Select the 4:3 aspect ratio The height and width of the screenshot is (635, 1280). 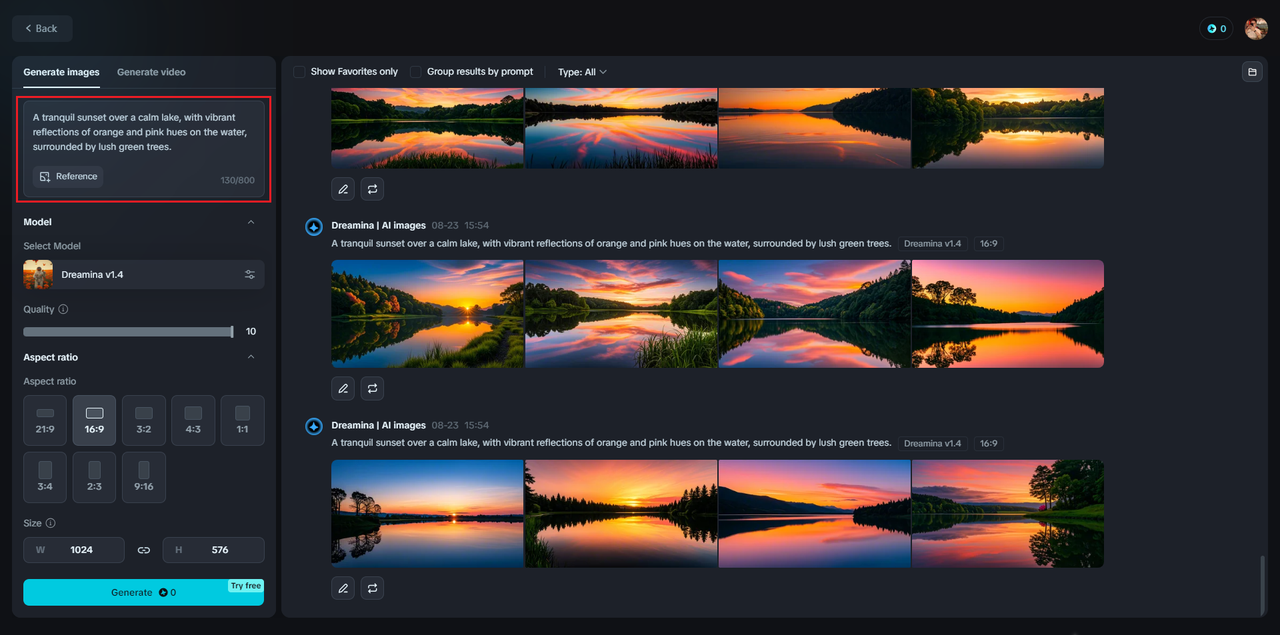click(193, 420)
